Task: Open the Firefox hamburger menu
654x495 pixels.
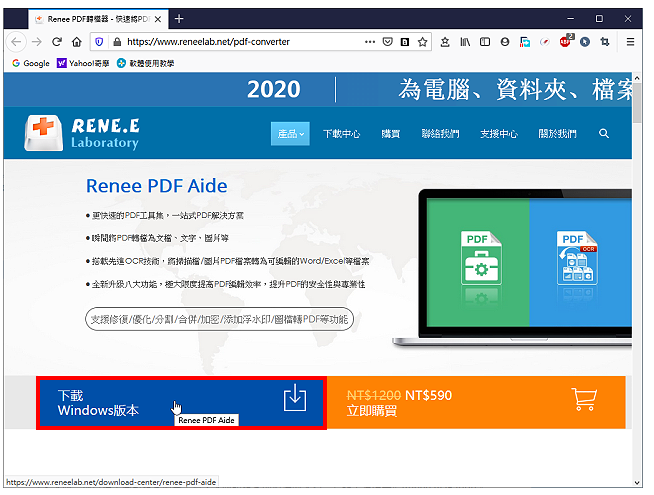Action: (630, 42)
